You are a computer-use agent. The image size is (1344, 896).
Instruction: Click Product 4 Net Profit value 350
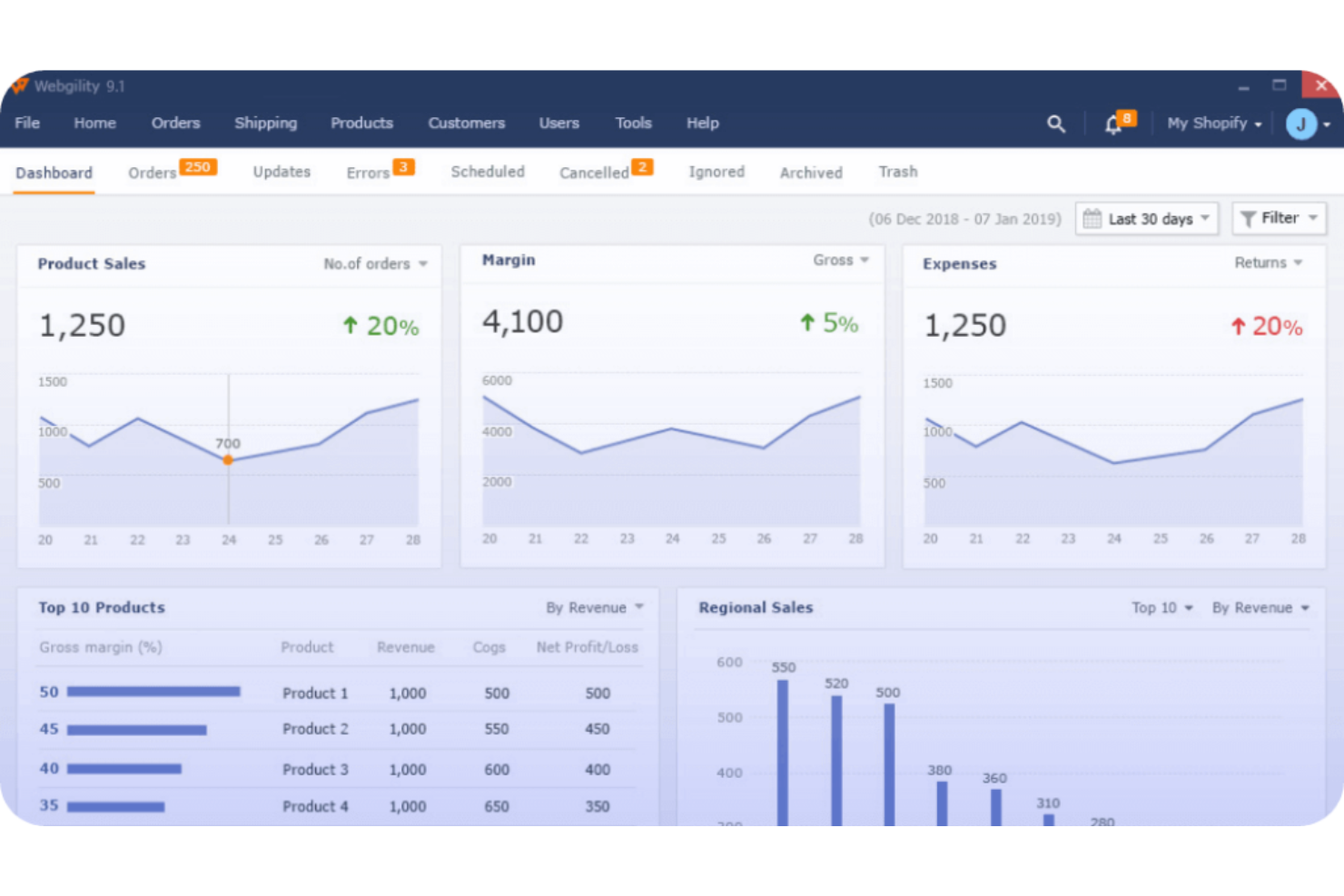598,806
